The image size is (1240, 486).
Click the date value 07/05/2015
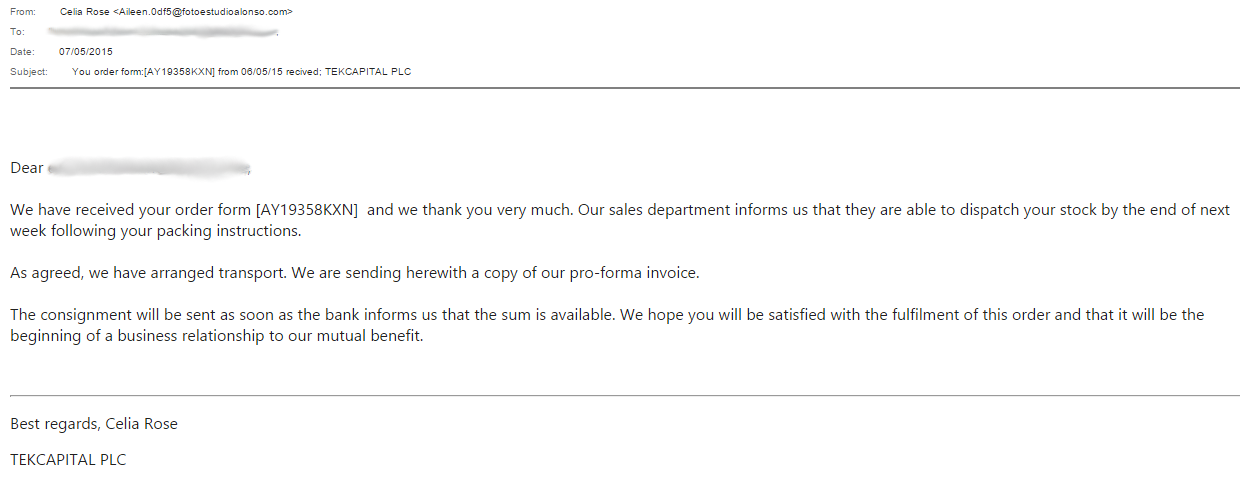point(85,52)
